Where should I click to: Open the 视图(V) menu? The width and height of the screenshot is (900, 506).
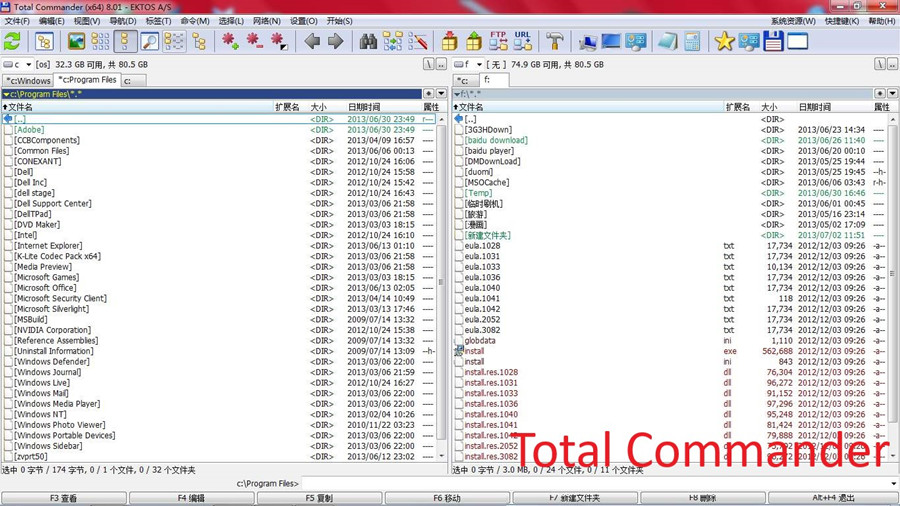pyautogui.click(x=87, y=21)
